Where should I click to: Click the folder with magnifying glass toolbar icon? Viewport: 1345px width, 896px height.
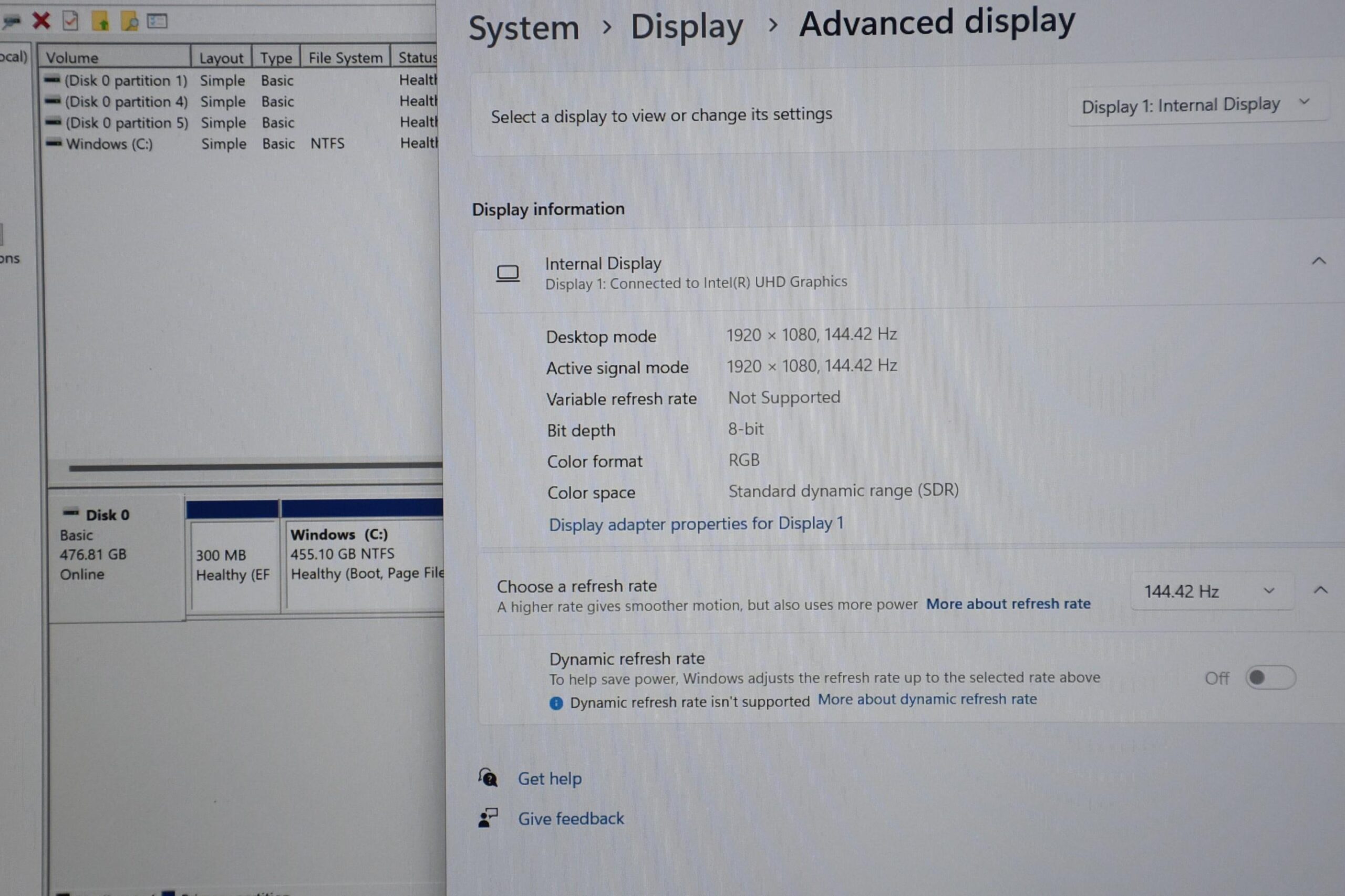point(129,22)
